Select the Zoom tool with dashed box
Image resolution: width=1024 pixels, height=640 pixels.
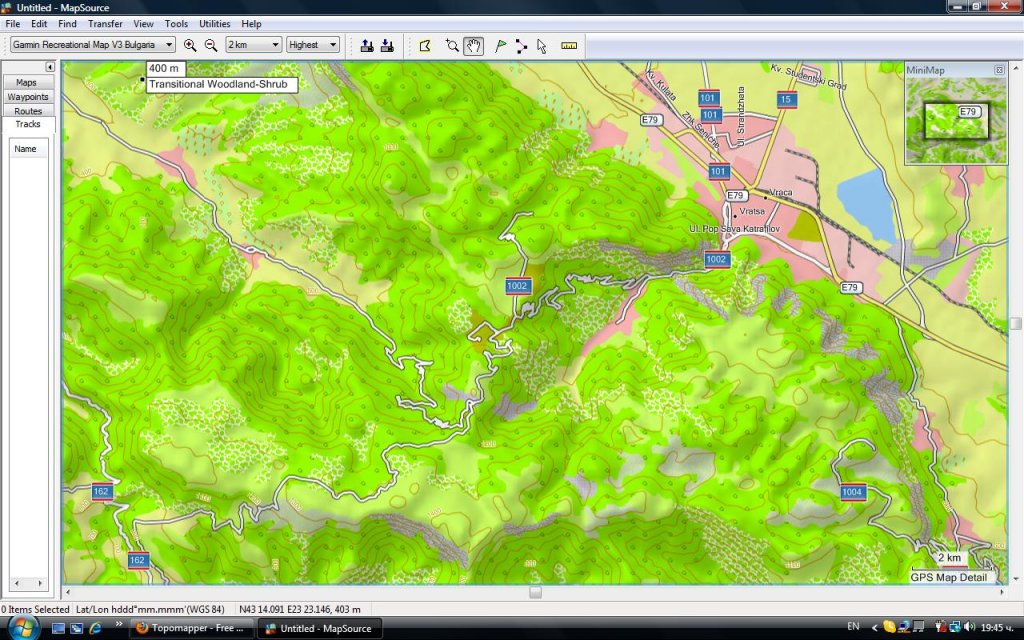click(452, 45)
